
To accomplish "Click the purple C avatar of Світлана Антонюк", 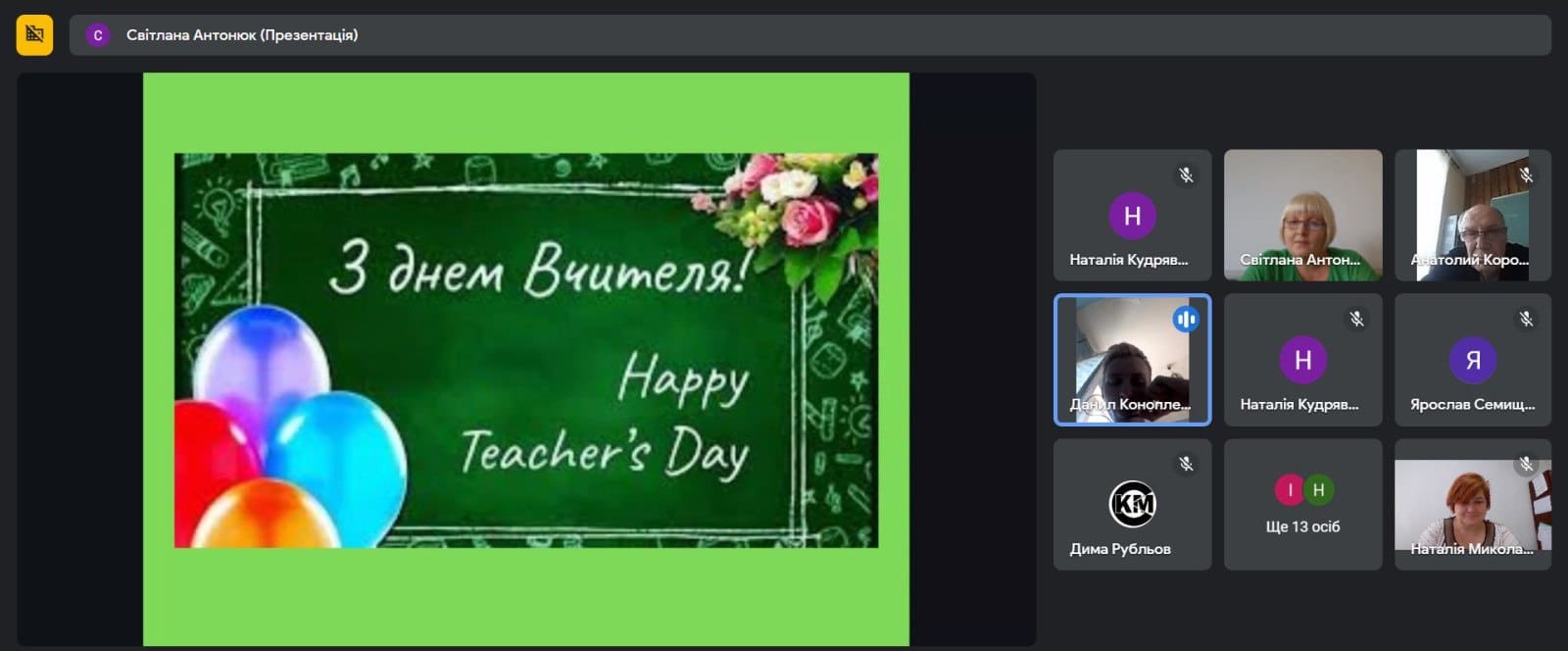I will [97, 35].
